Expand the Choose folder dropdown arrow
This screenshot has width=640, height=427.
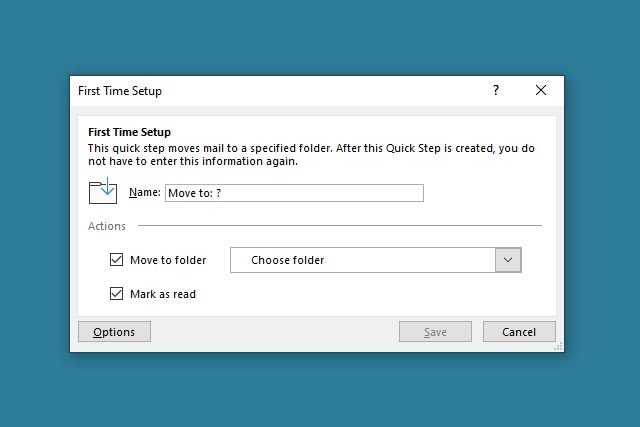tap(508, 260)
